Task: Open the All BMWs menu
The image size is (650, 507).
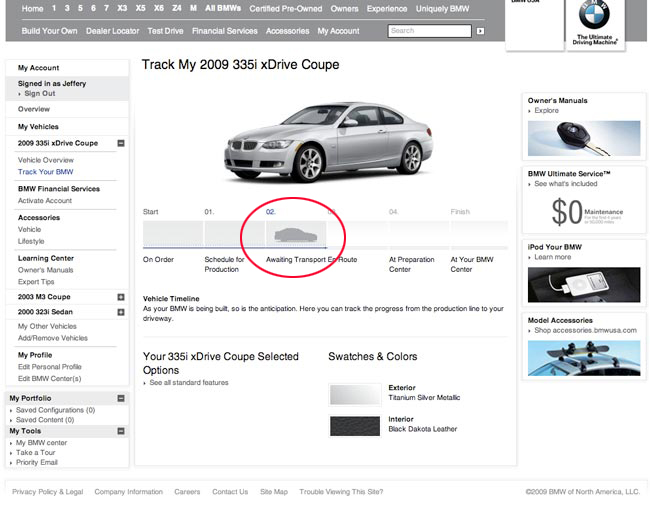Action: click(x=223, y=8)
